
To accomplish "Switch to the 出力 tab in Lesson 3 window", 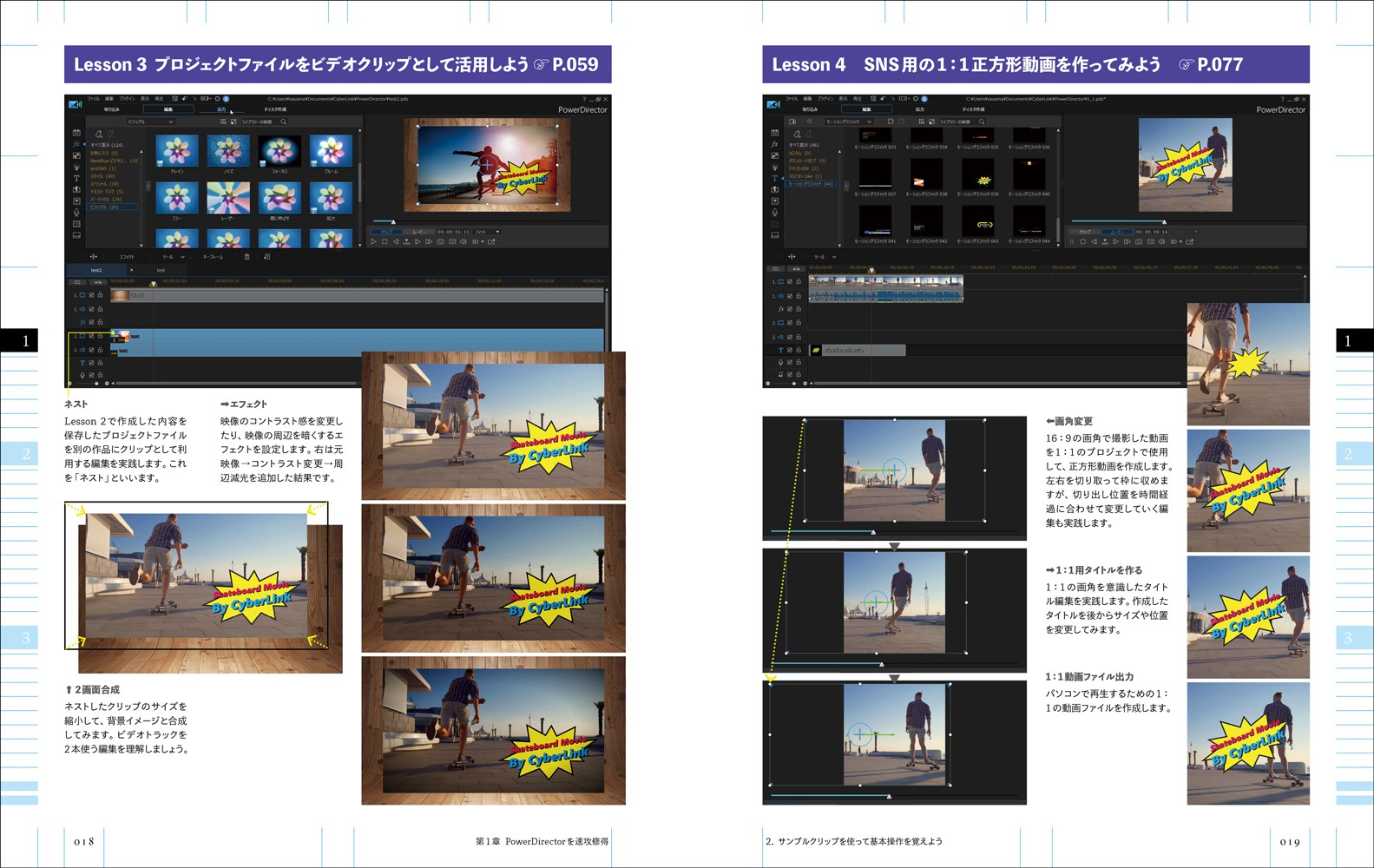I will click(x=221, y=109).
